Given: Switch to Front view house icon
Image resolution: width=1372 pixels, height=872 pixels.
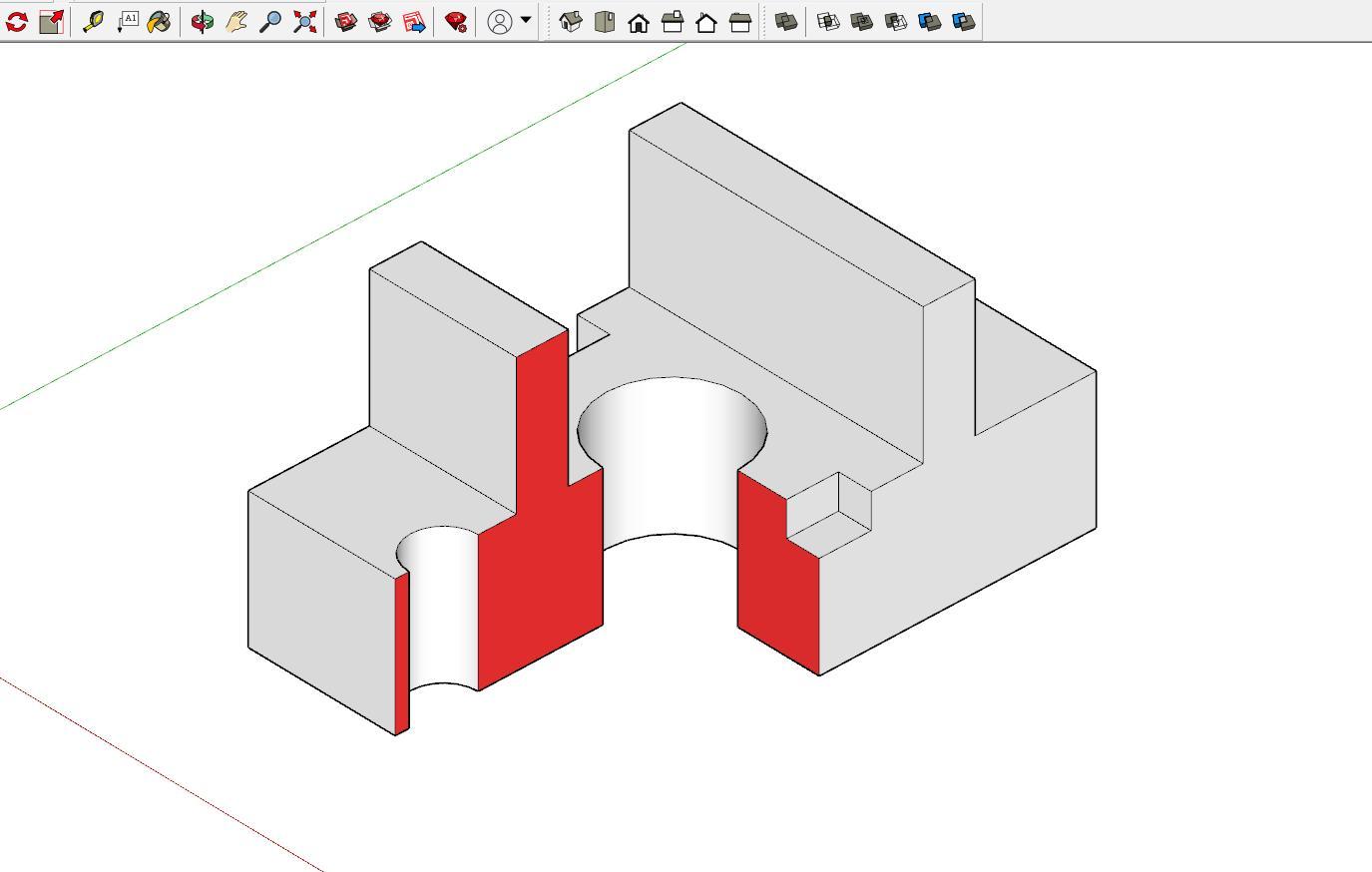Looking at the screenshot, I should (x=639, y=22).
